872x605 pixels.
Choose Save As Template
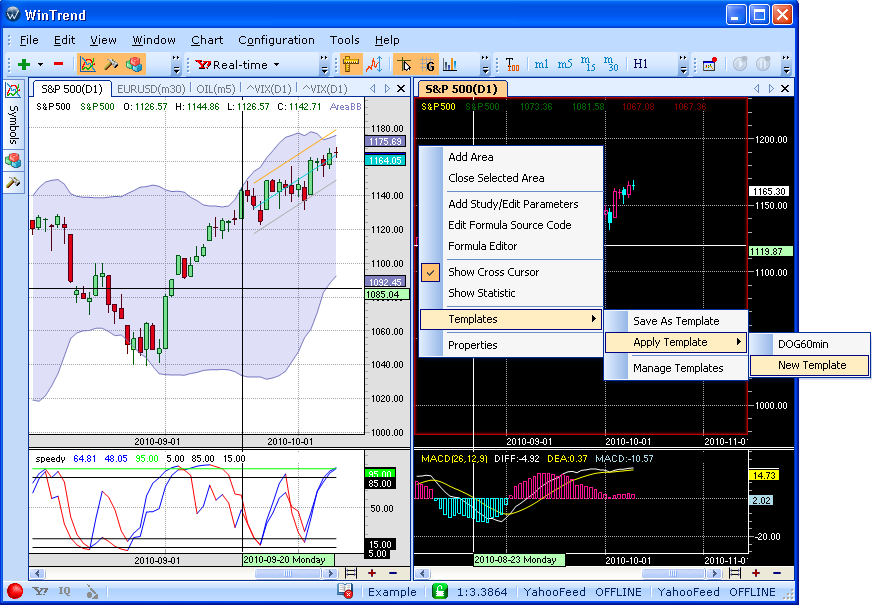(676, 321)
